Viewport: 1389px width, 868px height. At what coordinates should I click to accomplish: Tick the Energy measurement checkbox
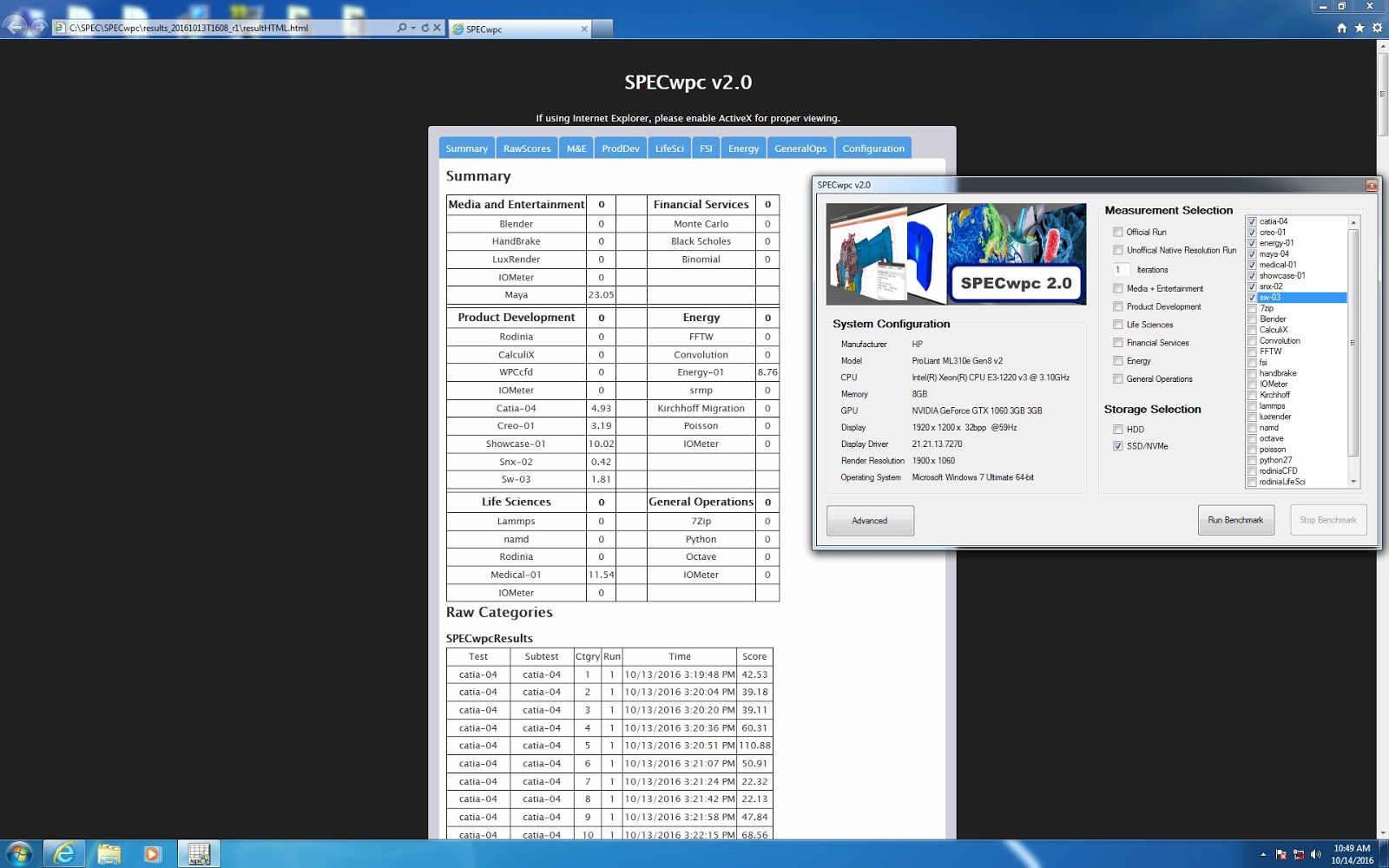click(x=1118, y=361)
